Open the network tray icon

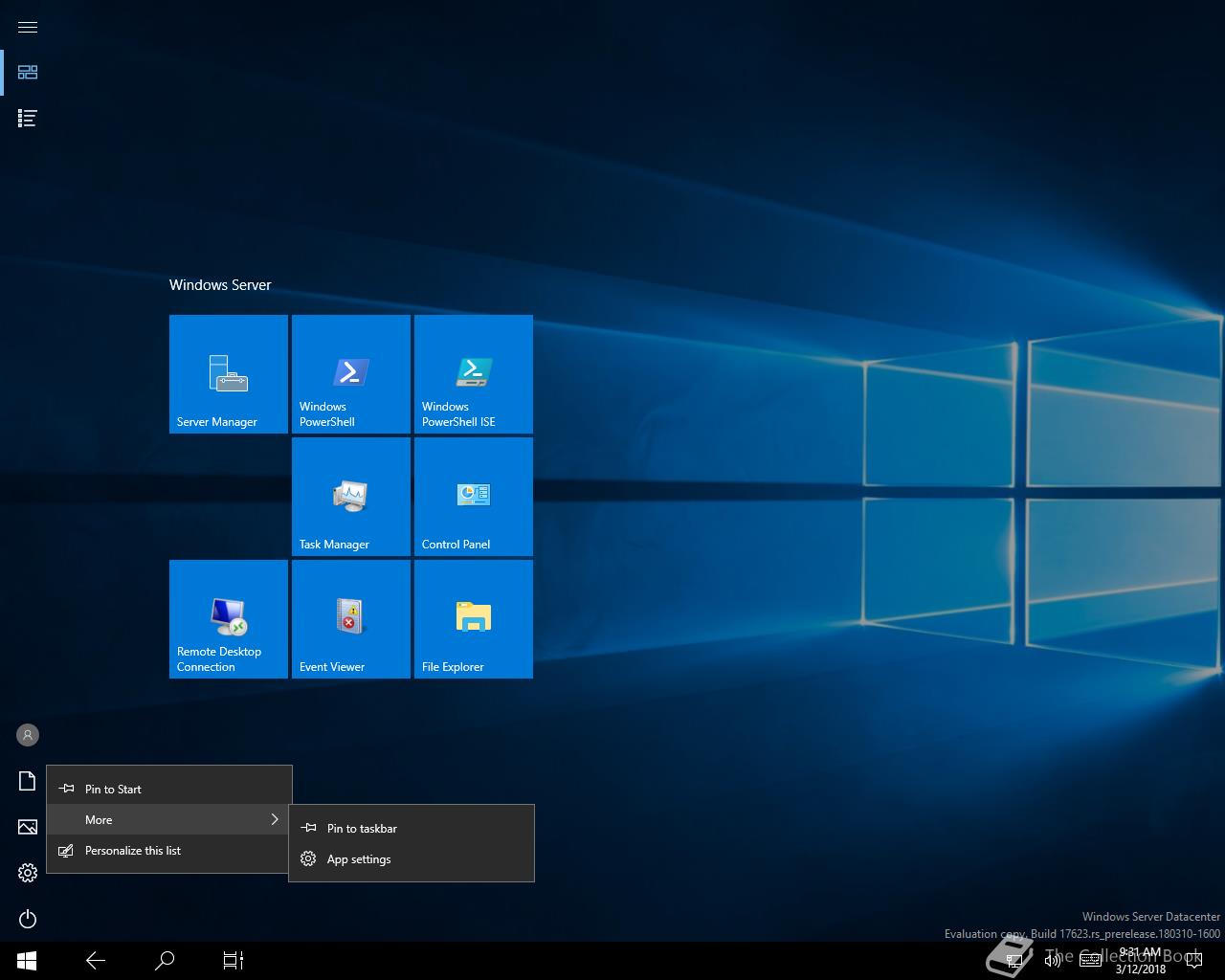click(x=1016, y=961)
